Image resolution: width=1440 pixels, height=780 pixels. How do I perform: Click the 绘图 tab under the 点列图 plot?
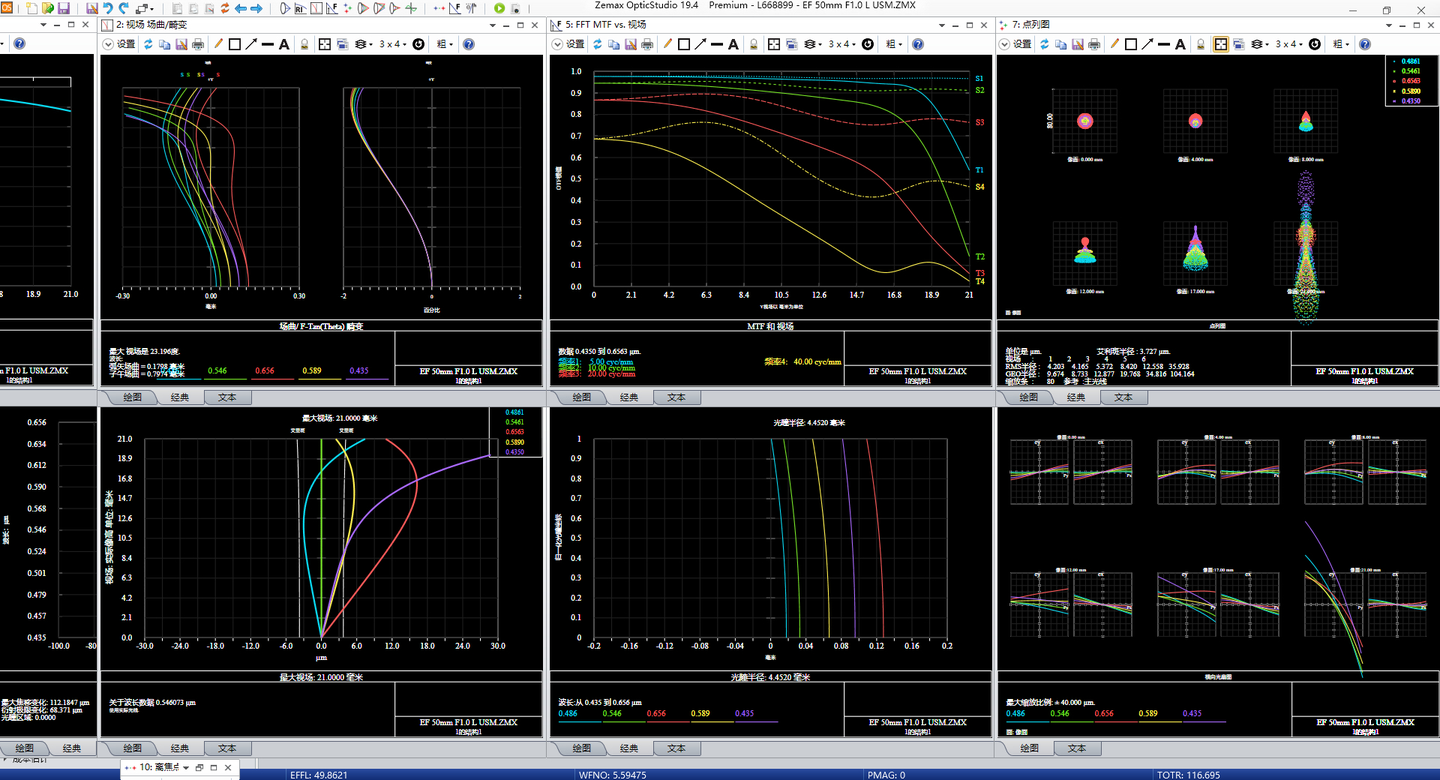1028,397
